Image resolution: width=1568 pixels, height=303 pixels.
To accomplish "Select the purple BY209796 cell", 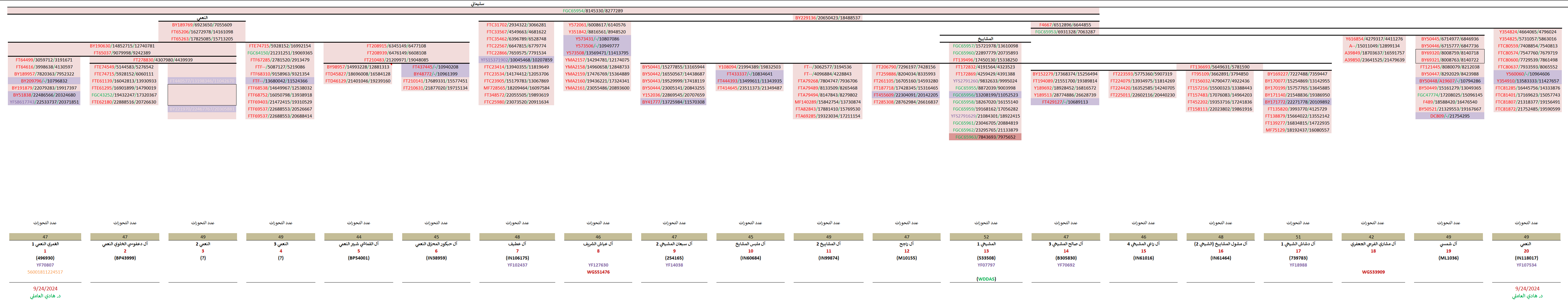I will click(x=44, y=81).
